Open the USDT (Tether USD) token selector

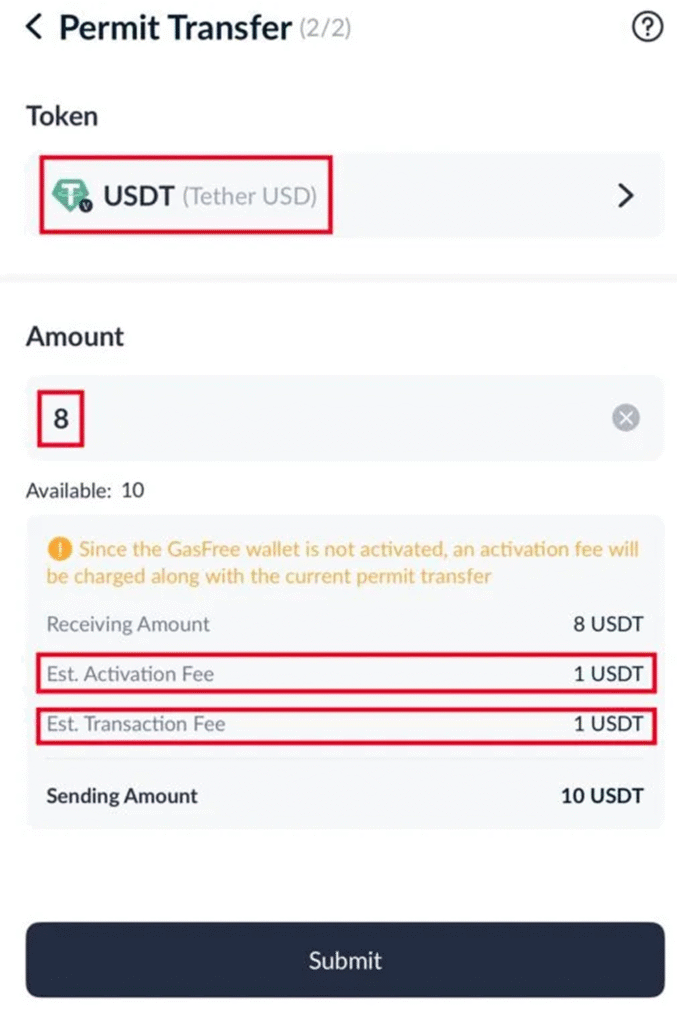click(x=210, y=195)
